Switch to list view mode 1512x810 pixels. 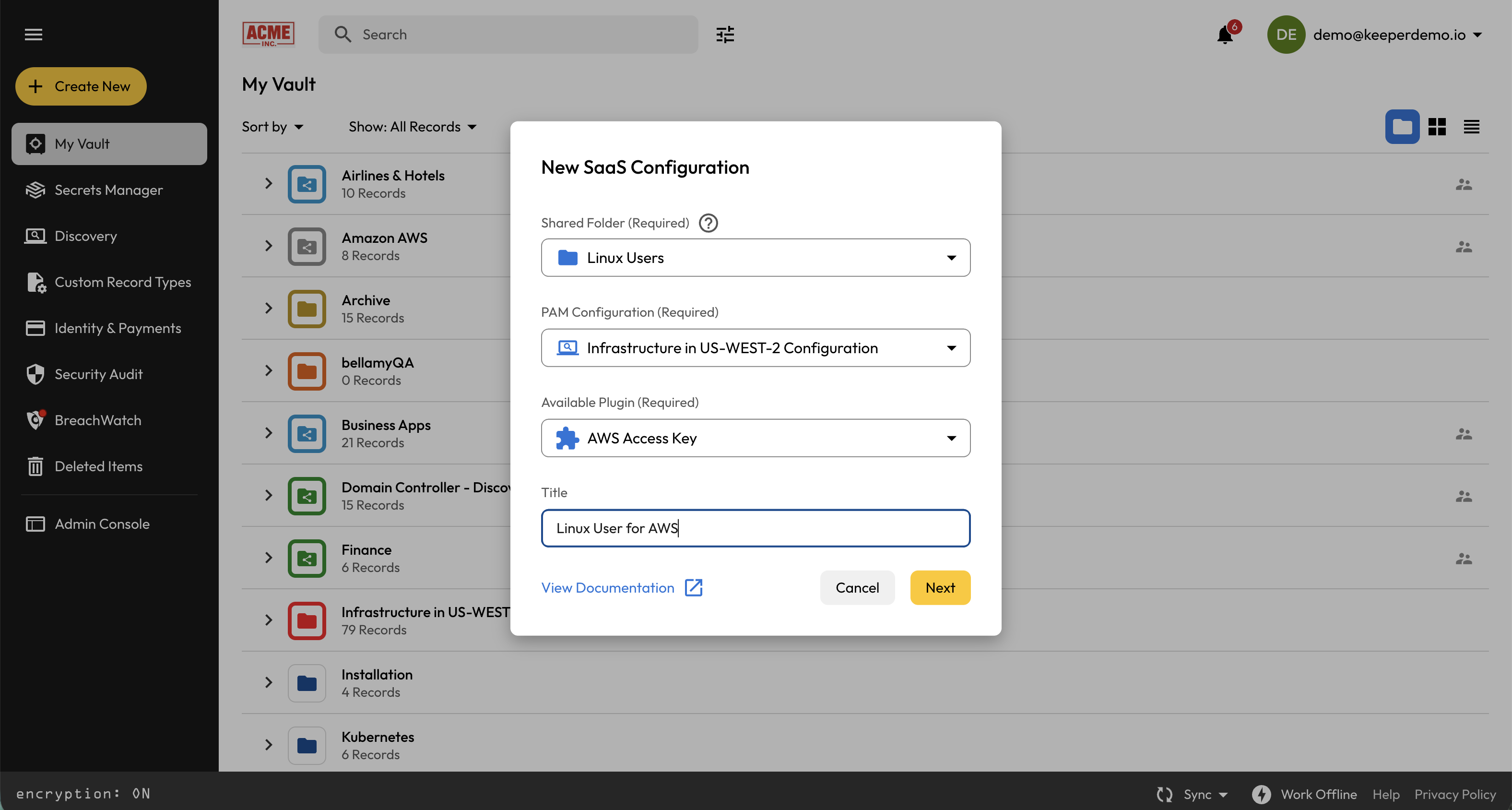1471,127
